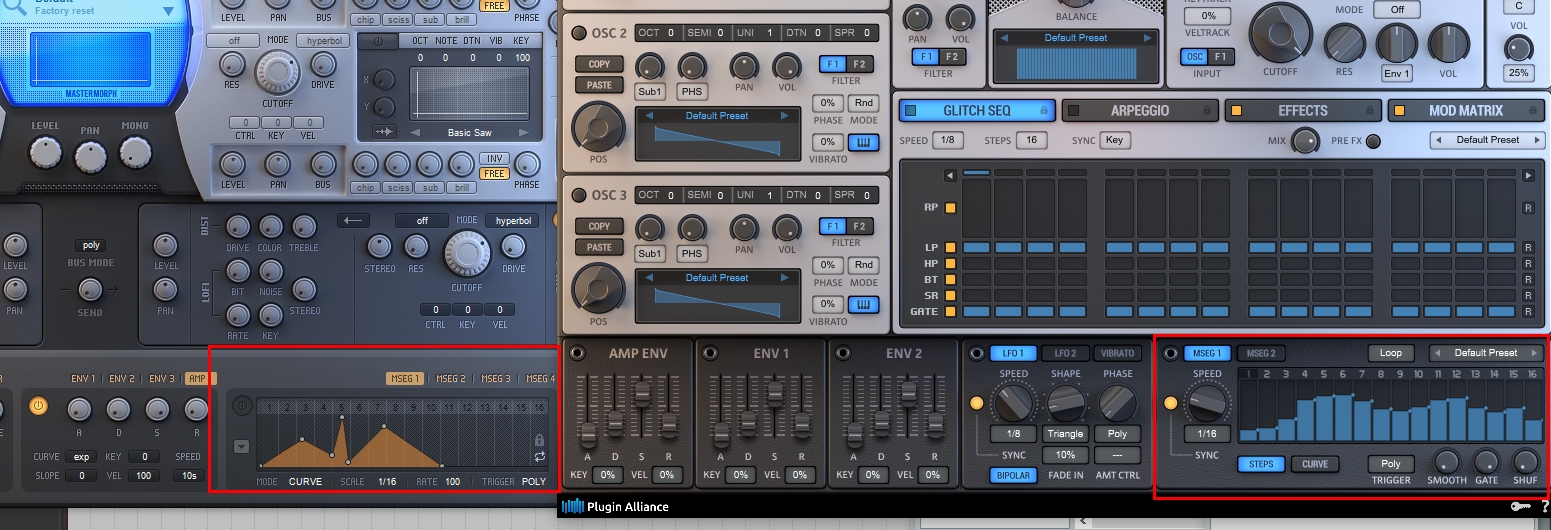Click the lock icon on MOD MATRIX tab

pos(1533,111)
